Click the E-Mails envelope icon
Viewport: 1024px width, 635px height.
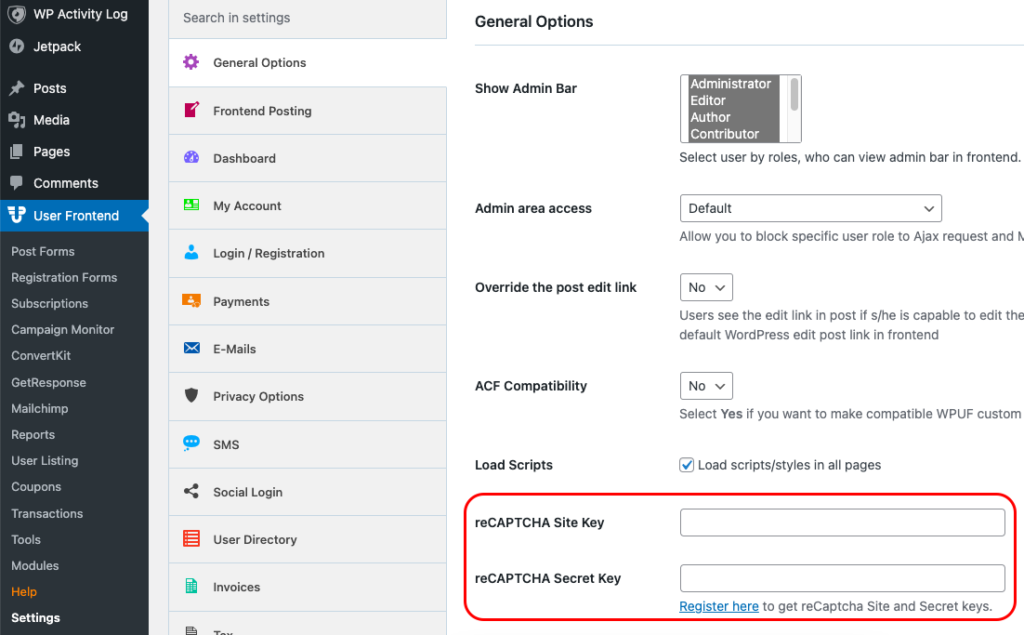point(192,348)
